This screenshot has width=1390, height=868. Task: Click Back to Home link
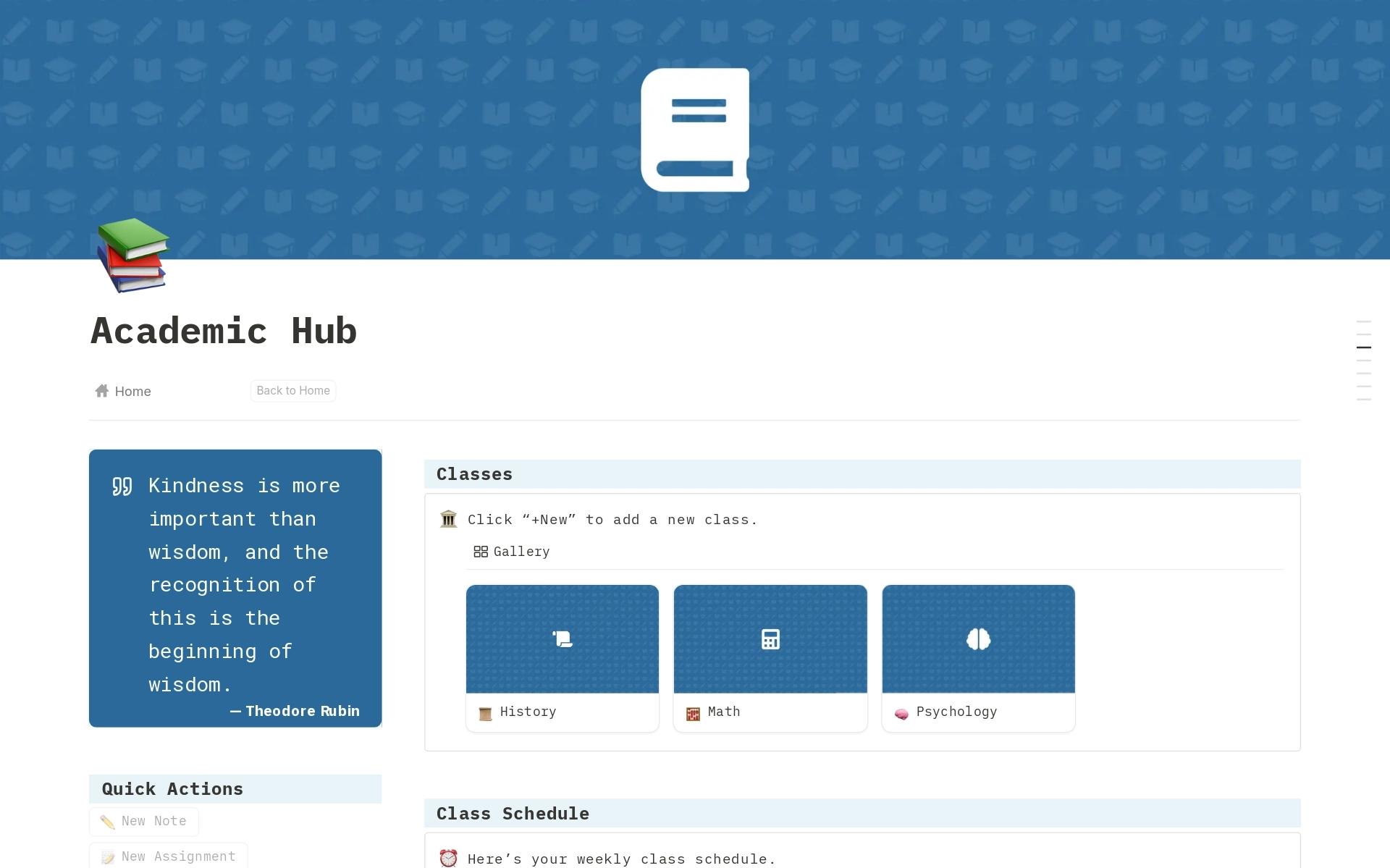pyautogui.click(x=293, y=390)
